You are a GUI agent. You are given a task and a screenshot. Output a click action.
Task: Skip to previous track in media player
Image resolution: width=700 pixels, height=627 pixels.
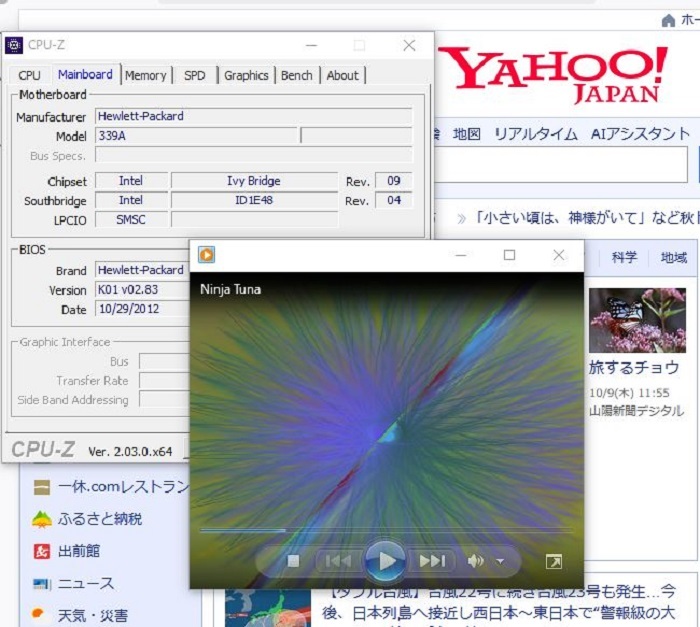(x=337, y=561)
